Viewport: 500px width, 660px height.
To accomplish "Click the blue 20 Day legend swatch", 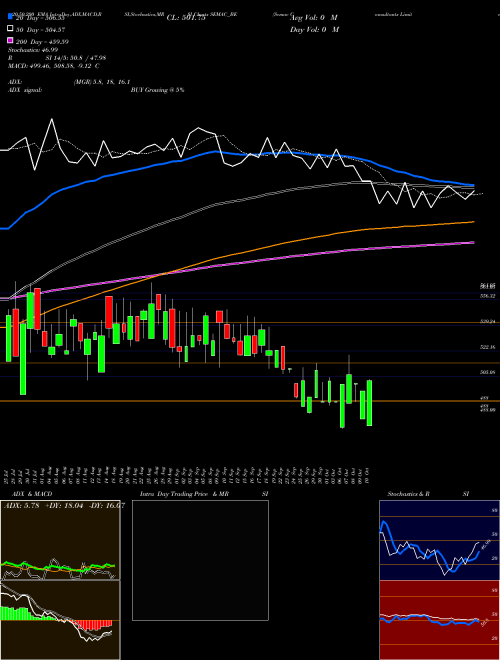I will pyautogui.click(x=11, y=17).
